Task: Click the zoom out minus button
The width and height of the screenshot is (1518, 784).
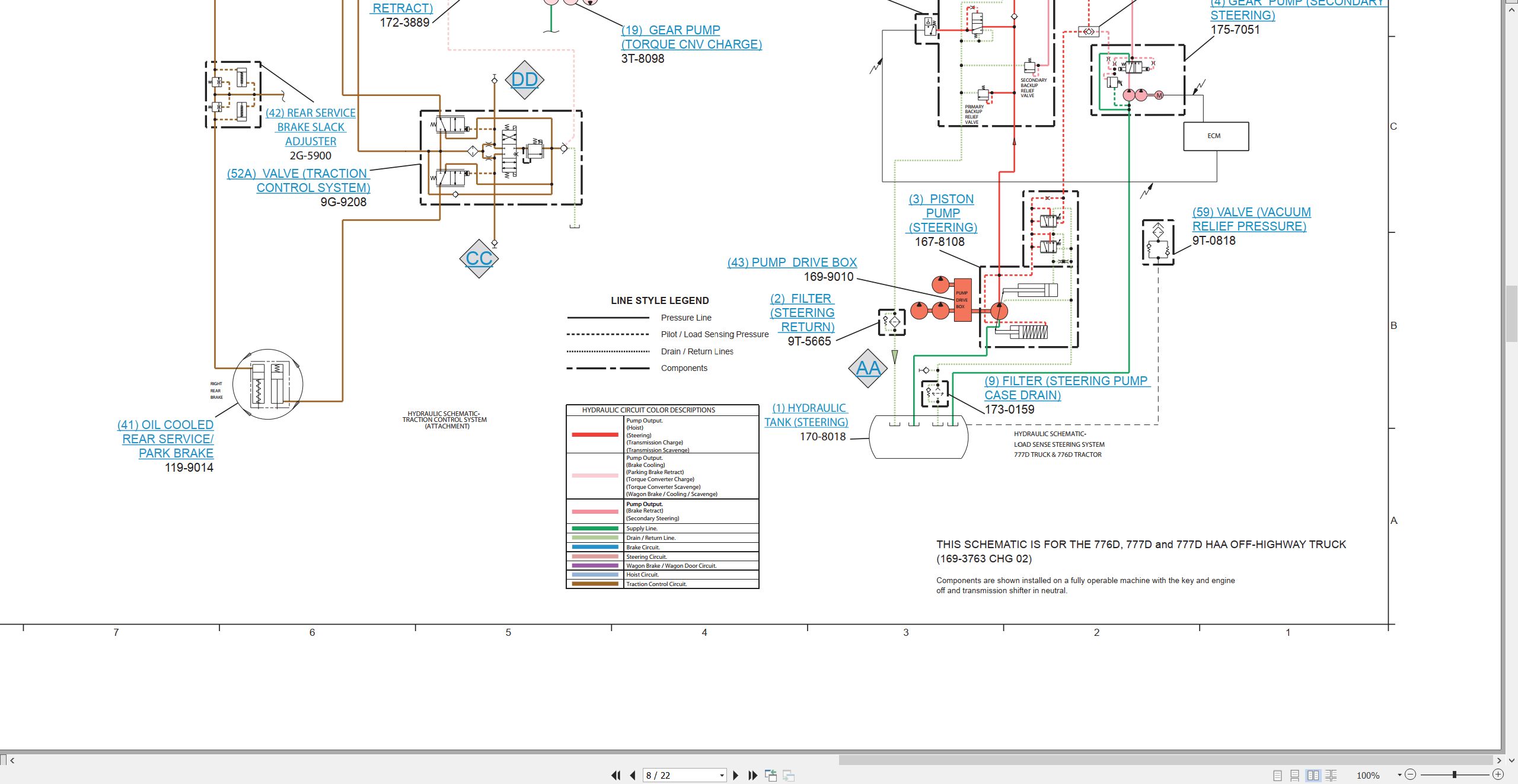Action: pos(1411,775)
